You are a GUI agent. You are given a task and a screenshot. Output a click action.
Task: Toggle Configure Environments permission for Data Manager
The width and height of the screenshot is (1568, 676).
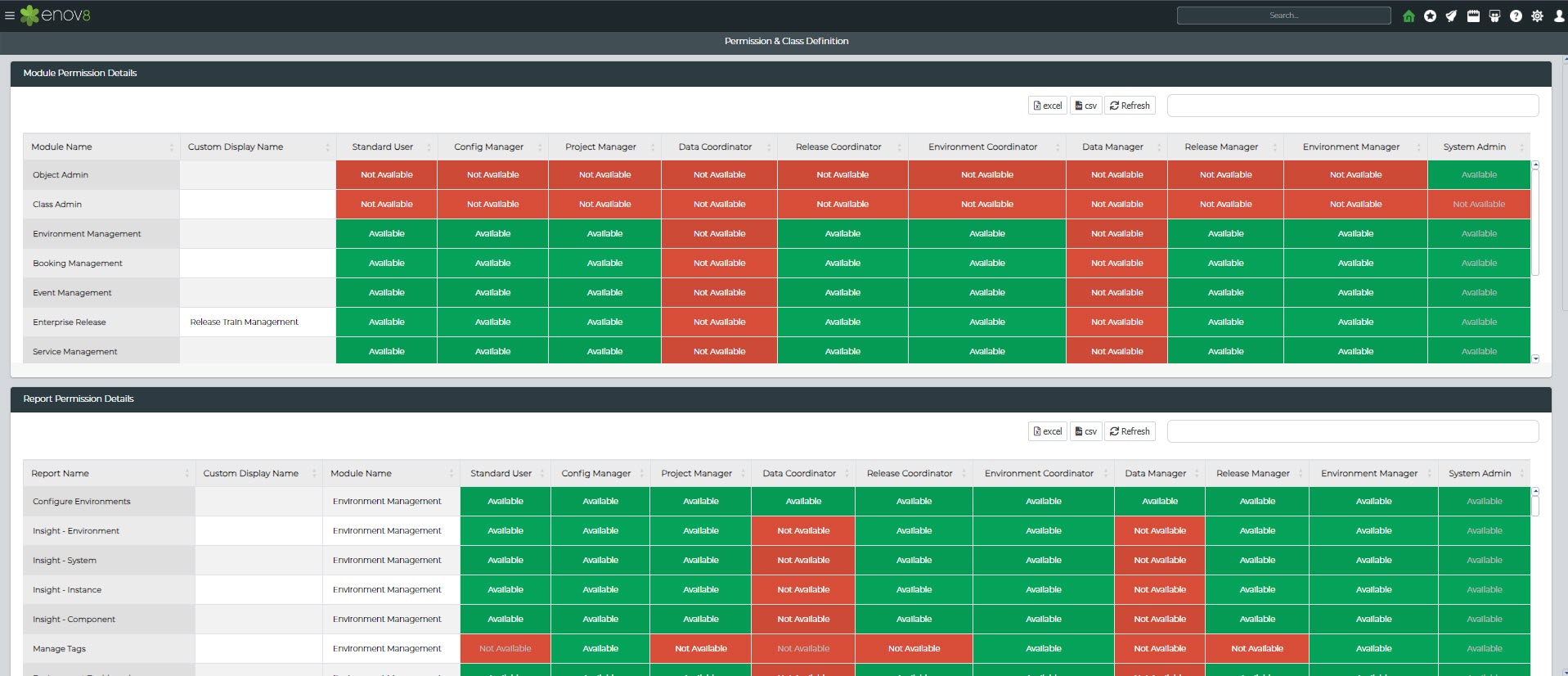1160,502
